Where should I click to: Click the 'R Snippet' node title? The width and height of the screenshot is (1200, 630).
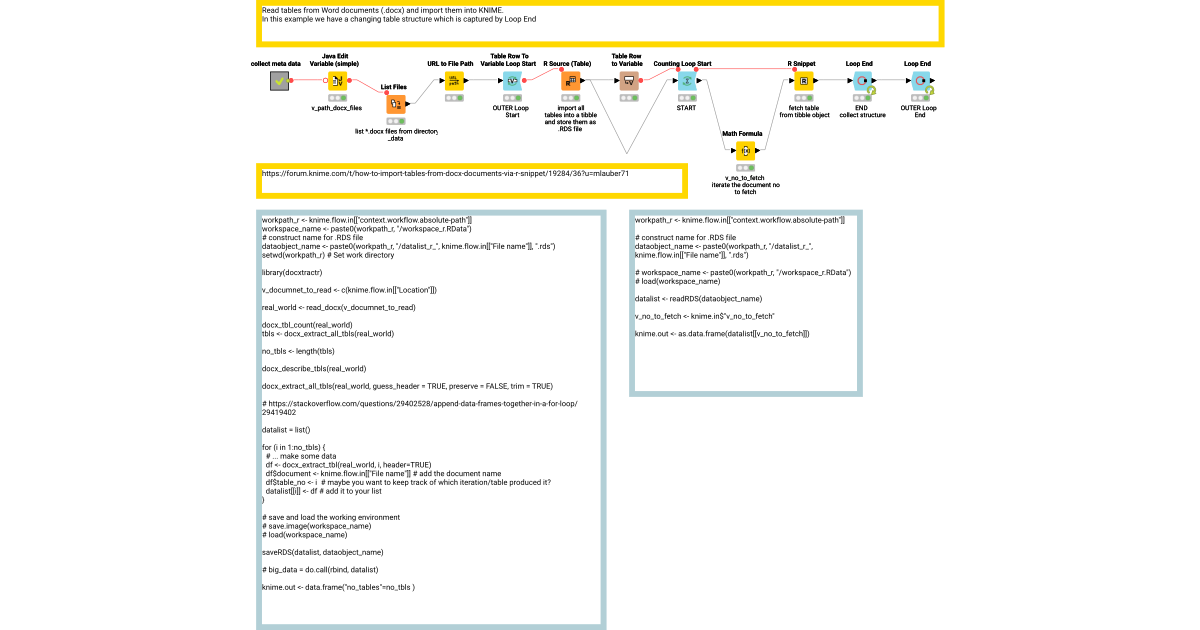point(802,63)
